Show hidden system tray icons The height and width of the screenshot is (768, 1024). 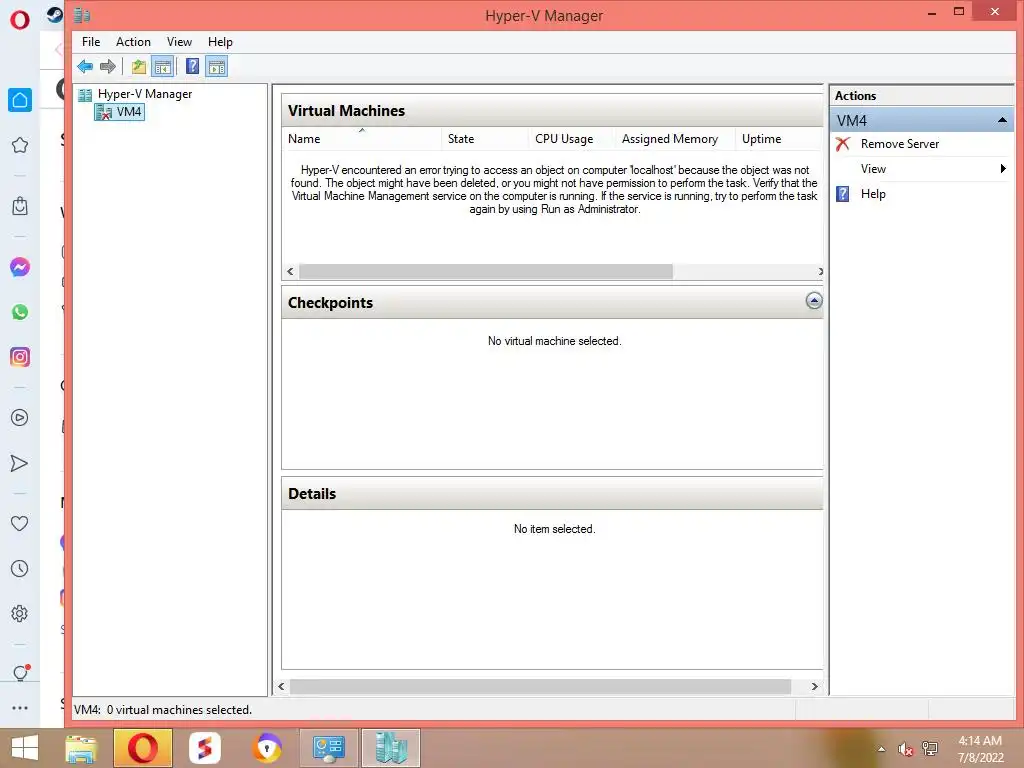pos(881,749)
